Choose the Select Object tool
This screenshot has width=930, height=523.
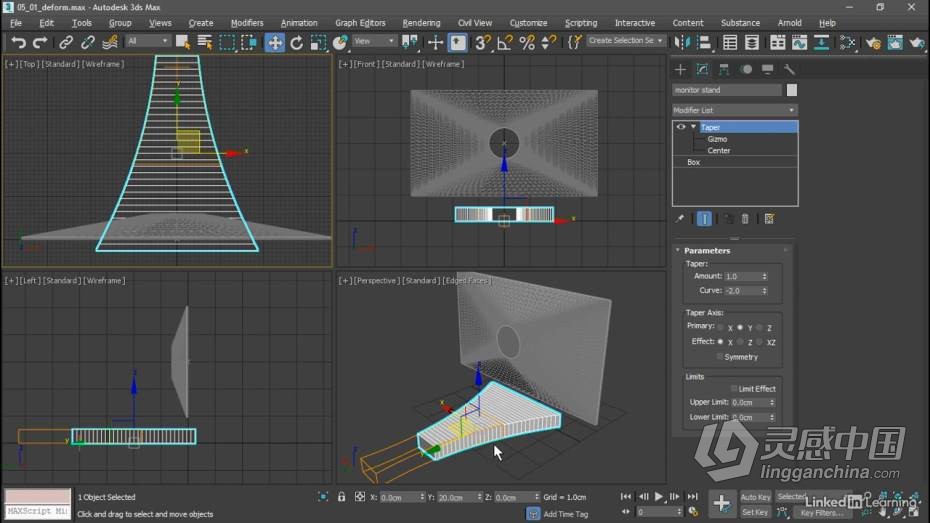coord(183,42)
